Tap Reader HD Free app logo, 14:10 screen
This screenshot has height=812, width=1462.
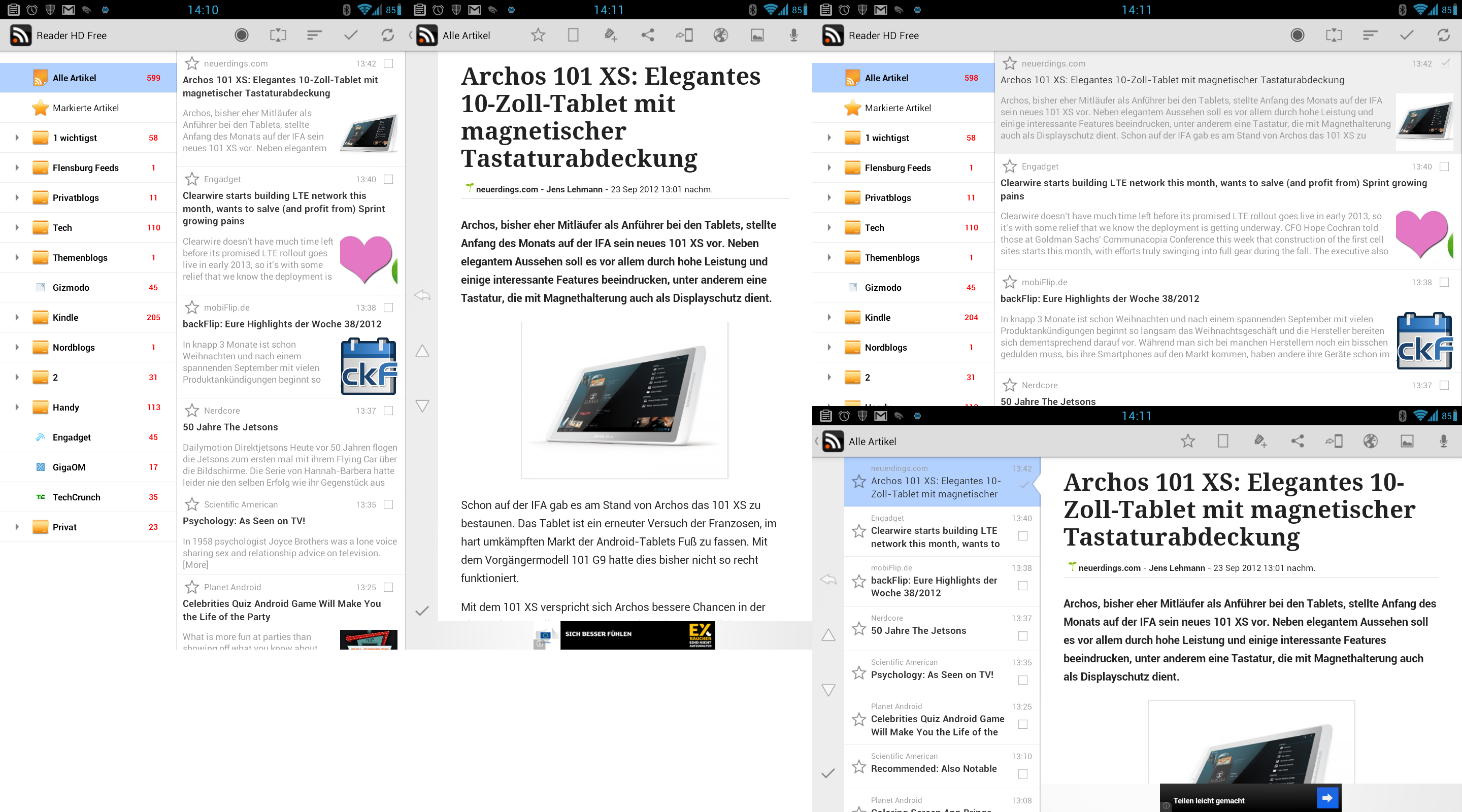tap(21, 35)
